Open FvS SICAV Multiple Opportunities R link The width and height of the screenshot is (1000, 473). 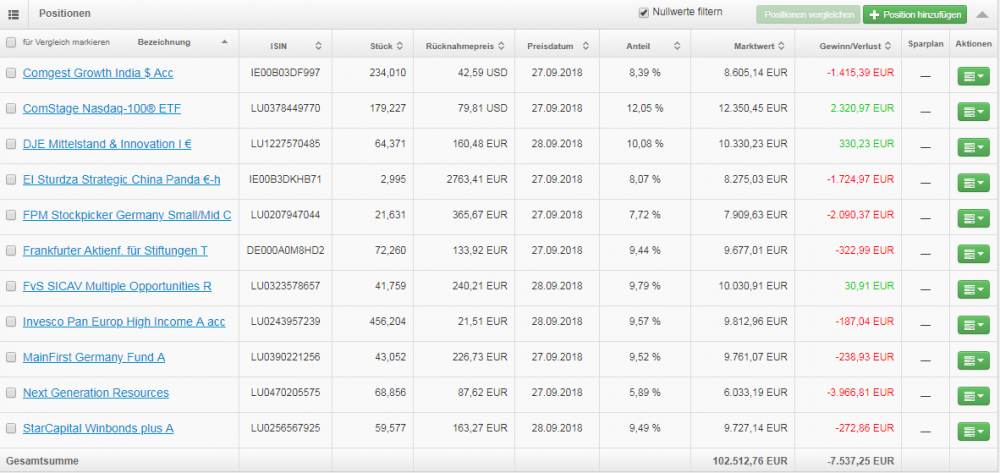tap(117, 287)
